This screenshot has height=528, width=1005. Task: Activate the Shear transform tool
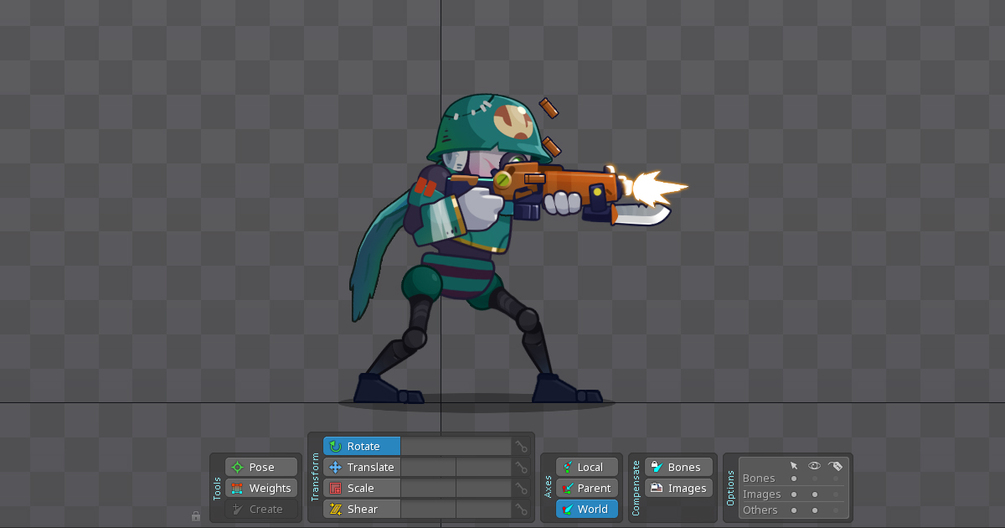click(361, 509)
